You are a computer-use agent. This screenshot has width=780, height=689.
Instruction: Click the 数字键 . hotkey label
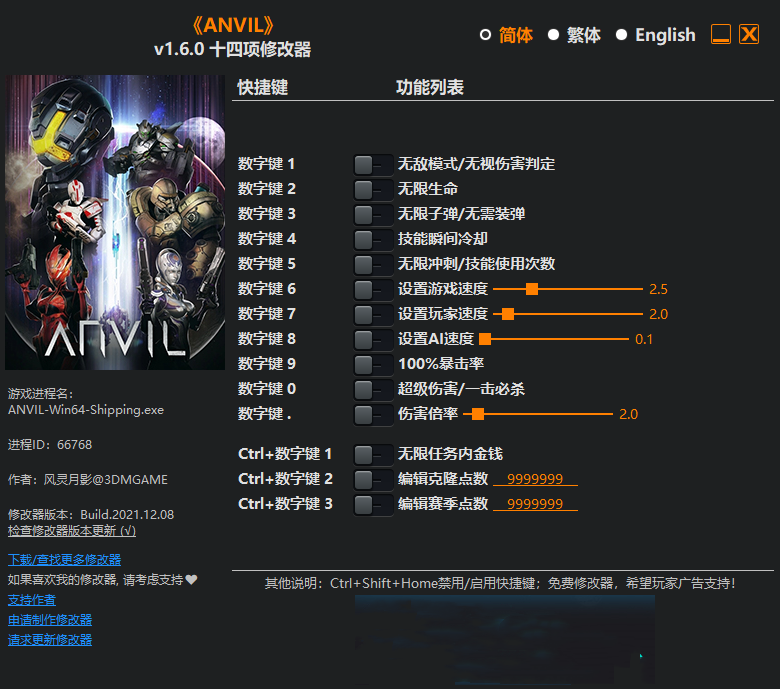pyautogui.click(x=265, y=413)
